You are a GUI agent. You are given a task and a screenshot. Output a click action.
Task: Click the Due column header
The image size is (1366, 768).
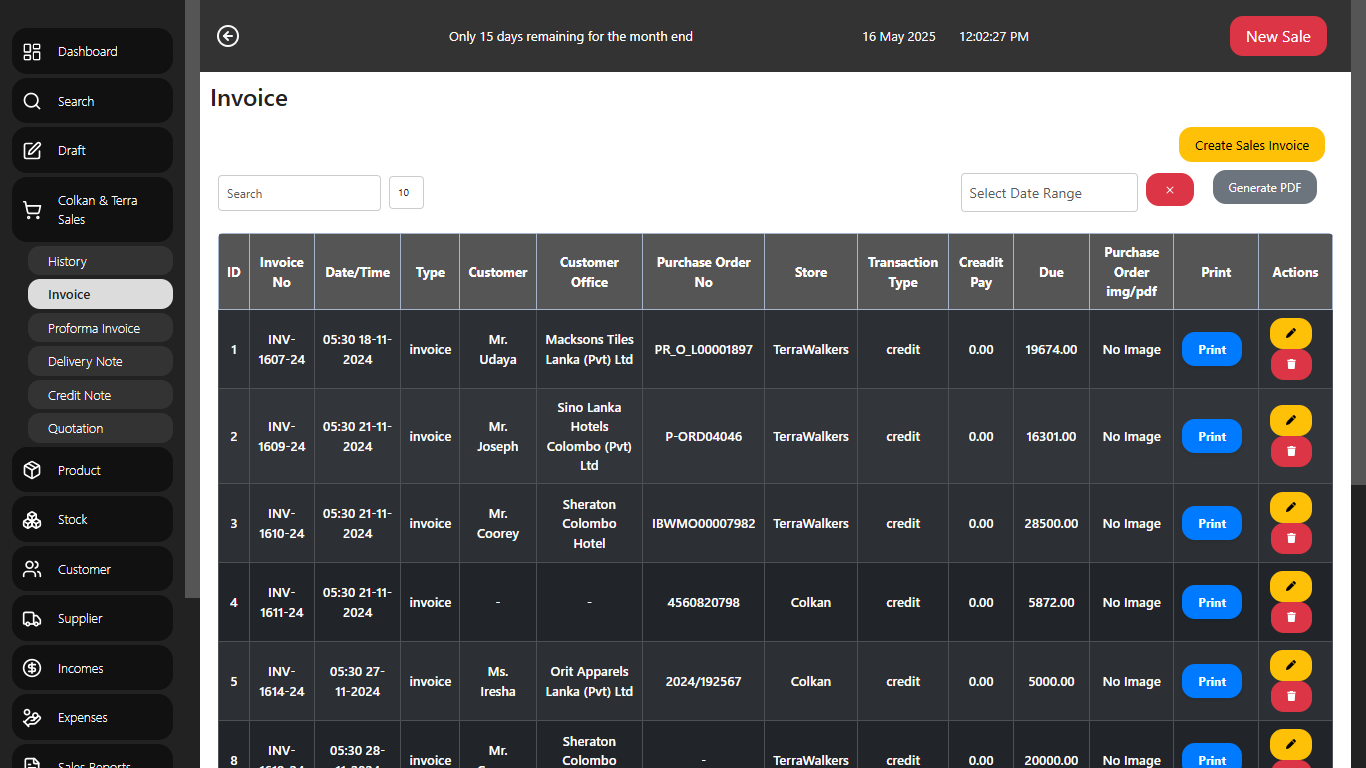[x=1051, y=272]
